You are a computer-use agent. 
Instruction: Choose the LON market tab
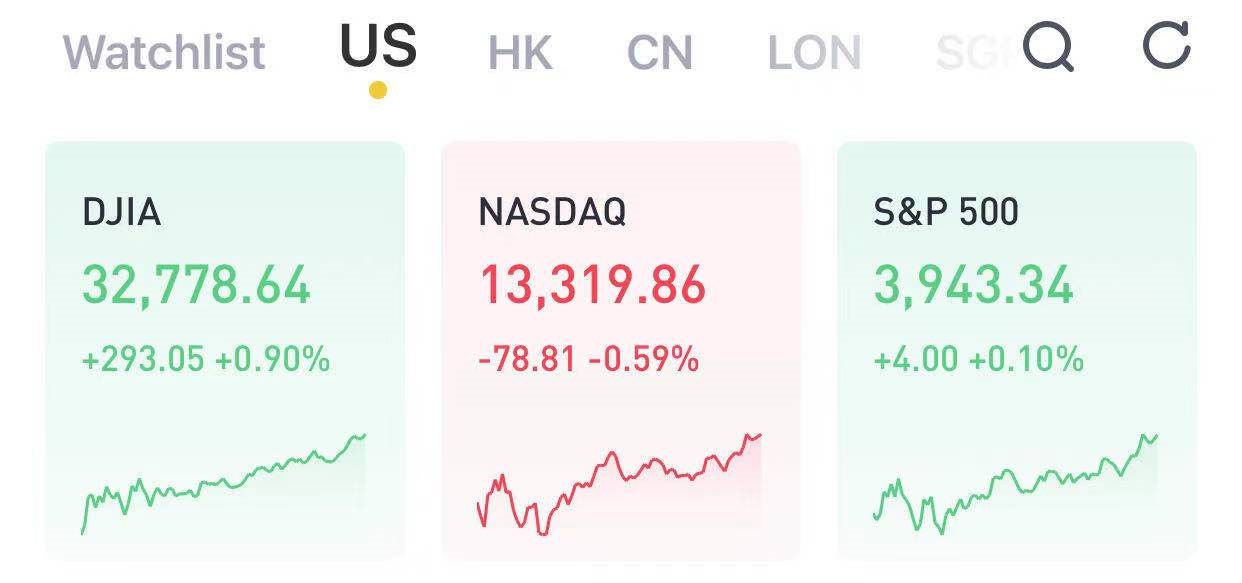click(x=814, y=52)
